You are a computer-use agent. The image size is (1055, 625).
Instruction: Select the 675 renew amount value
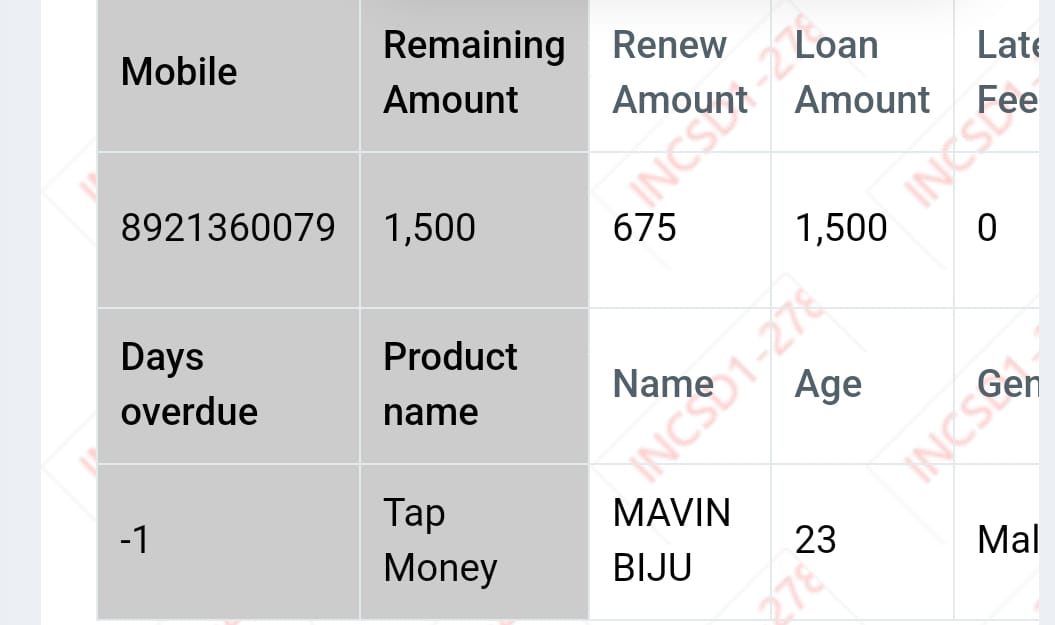click(645, 228)
